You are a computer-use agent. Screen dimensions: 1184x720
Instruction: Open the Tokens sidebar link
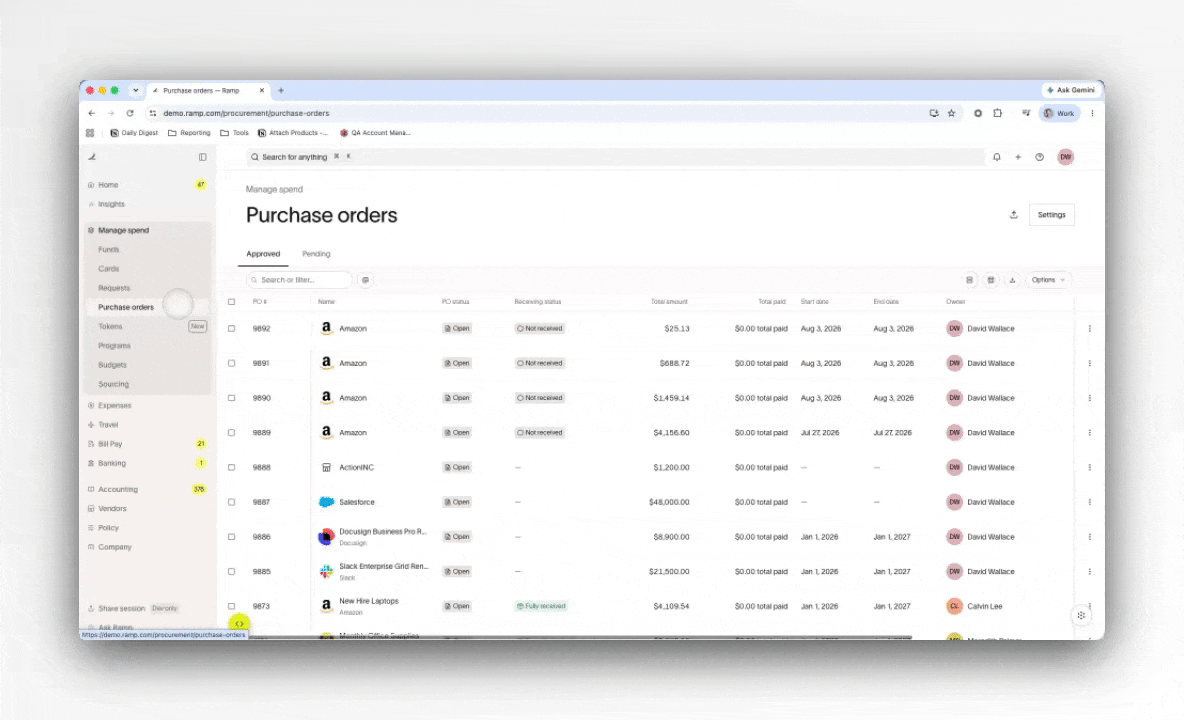coord(110,327)
